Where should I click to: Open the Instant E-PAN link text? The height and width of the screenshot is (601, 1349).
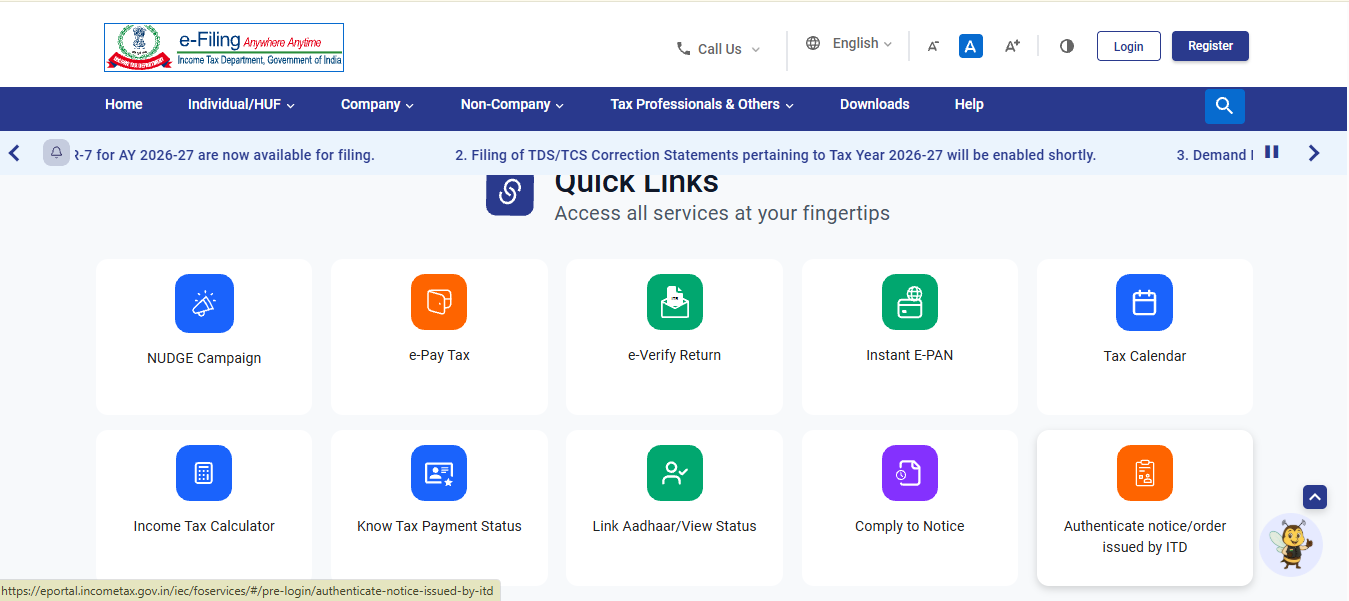(910, 355)
